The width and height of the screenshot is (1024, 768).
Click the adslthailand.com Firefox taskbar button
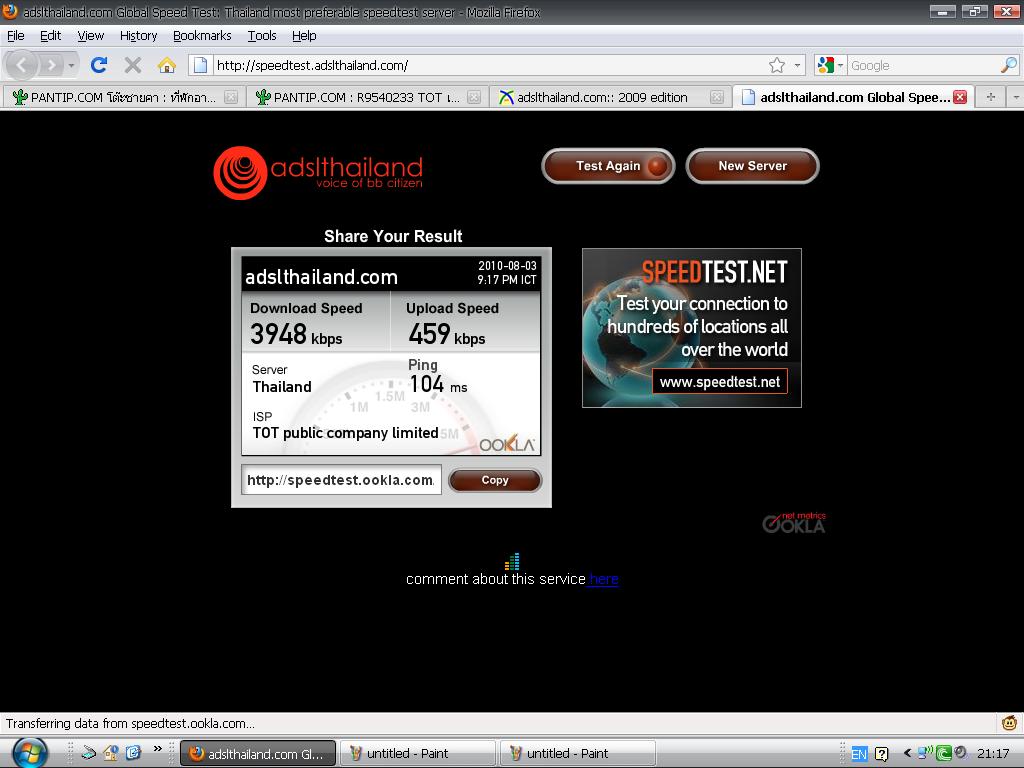click(x=257, y=753)
